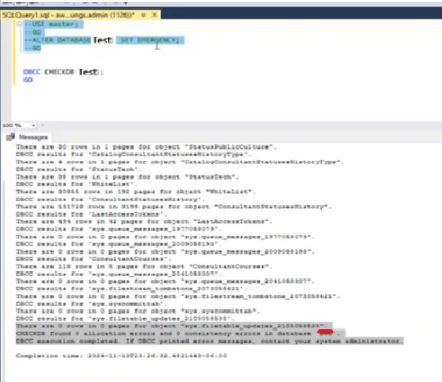Screen dimensions: 442x382
Task: Open the 100 % zoom dropdown
Action: 34,125
